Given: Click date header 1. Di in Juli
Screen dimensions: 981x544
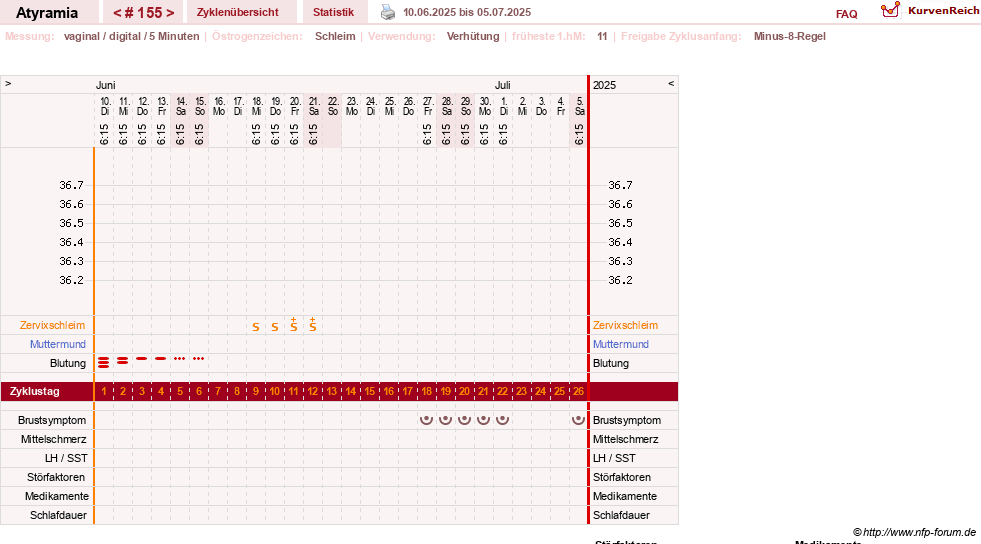Looking at the screenshot, I should point(504,106).
